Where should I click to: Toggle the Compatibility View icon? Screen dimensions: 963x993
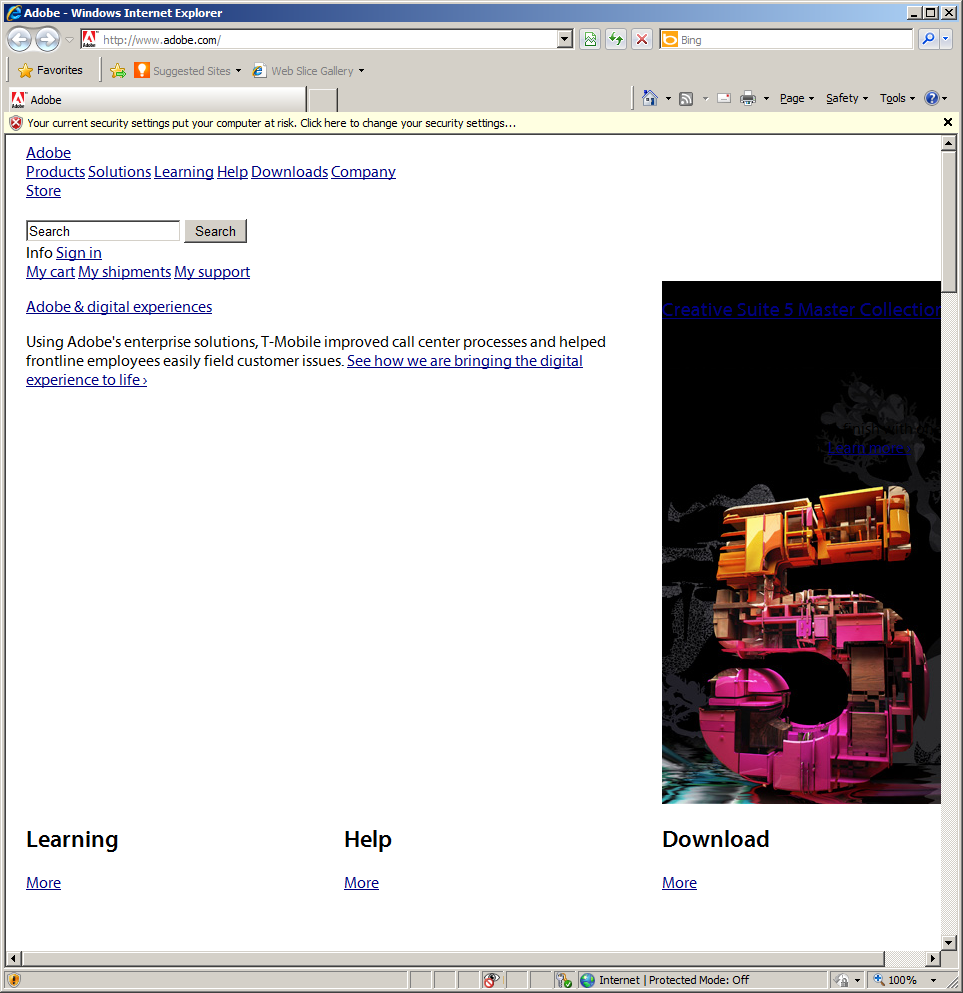click(x=590, y=39)
